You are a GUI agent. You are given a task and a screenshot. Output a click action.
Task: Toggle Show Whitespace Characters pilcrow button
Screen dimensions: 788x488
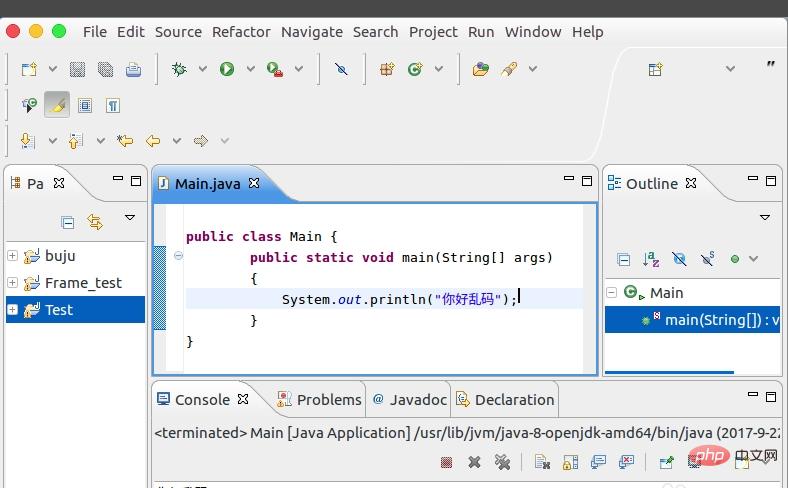pyautogui.click(x=113, y=105)
